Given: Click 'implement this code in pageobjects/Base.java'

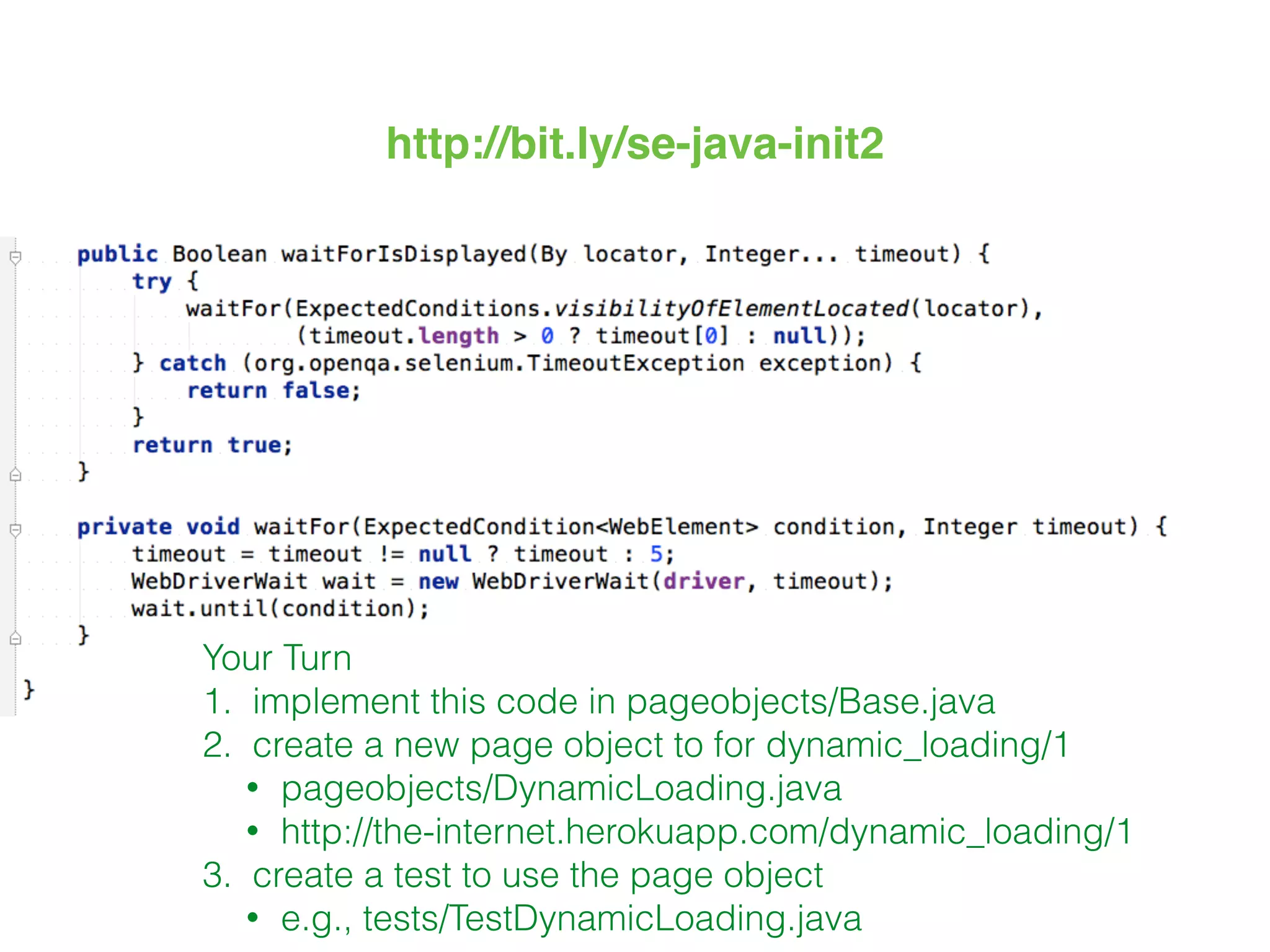Looking at the screenshot, I should click(x=623, y=703).
